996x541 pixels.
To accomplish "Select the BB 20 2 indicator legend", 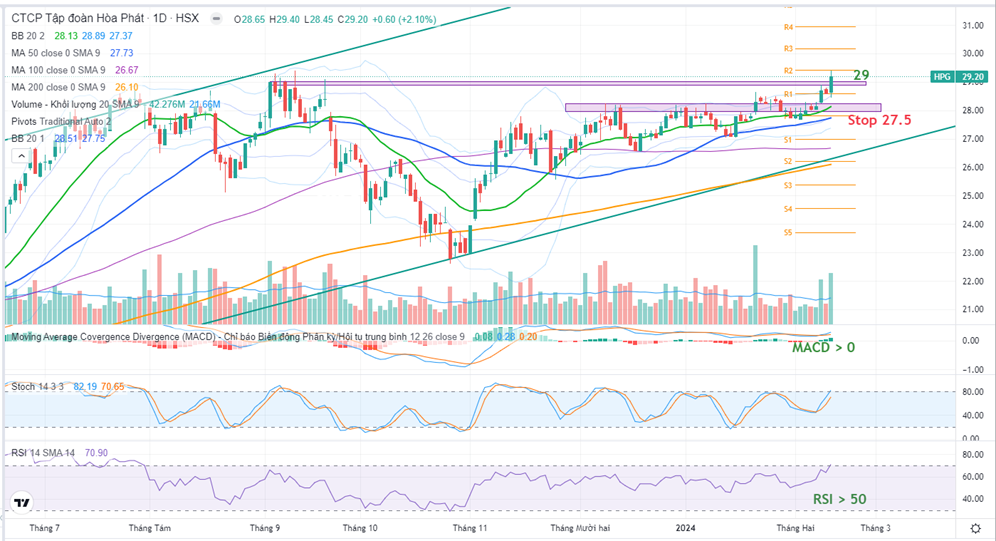I will click(28, 36).
